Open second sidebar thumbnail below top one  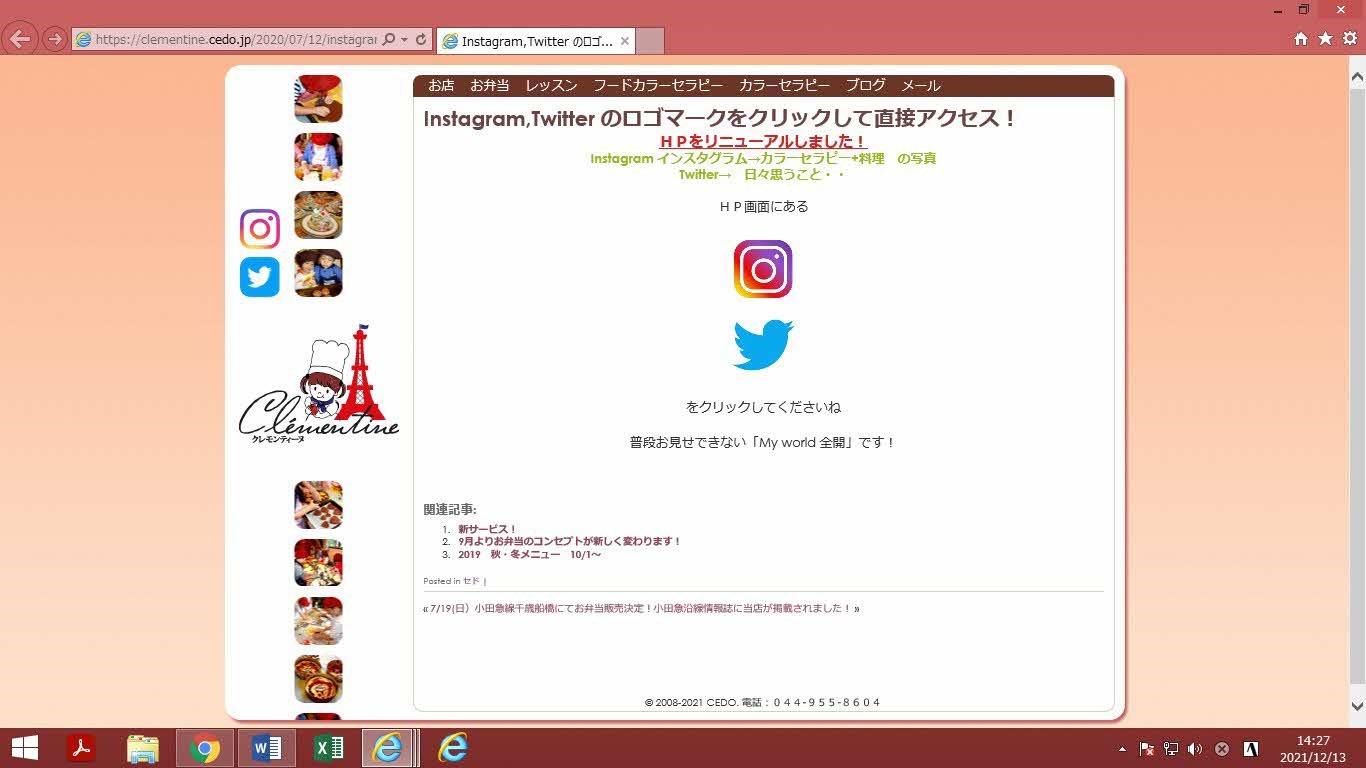click(318, 157)
